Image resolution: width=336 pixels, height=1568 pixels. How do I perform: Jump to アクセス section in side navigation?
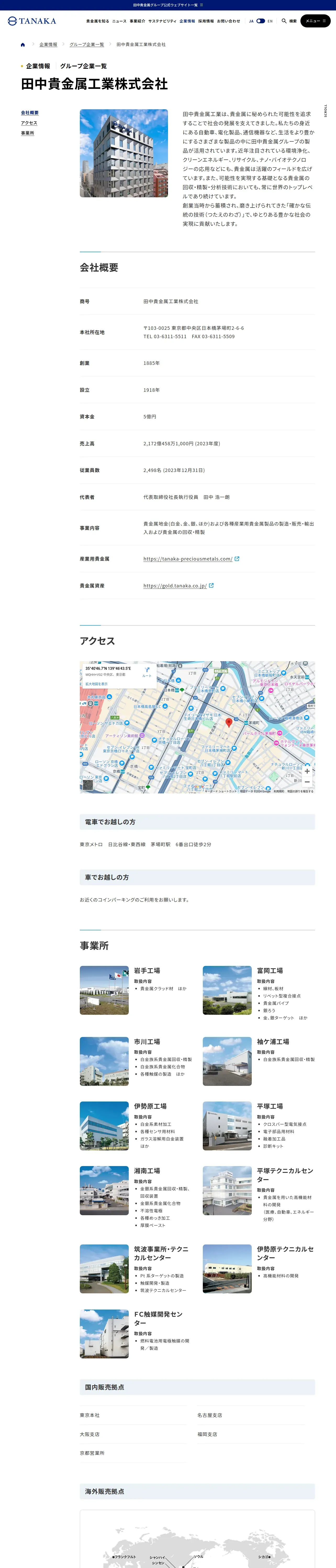pyautogui.click(x=29, y=123)
